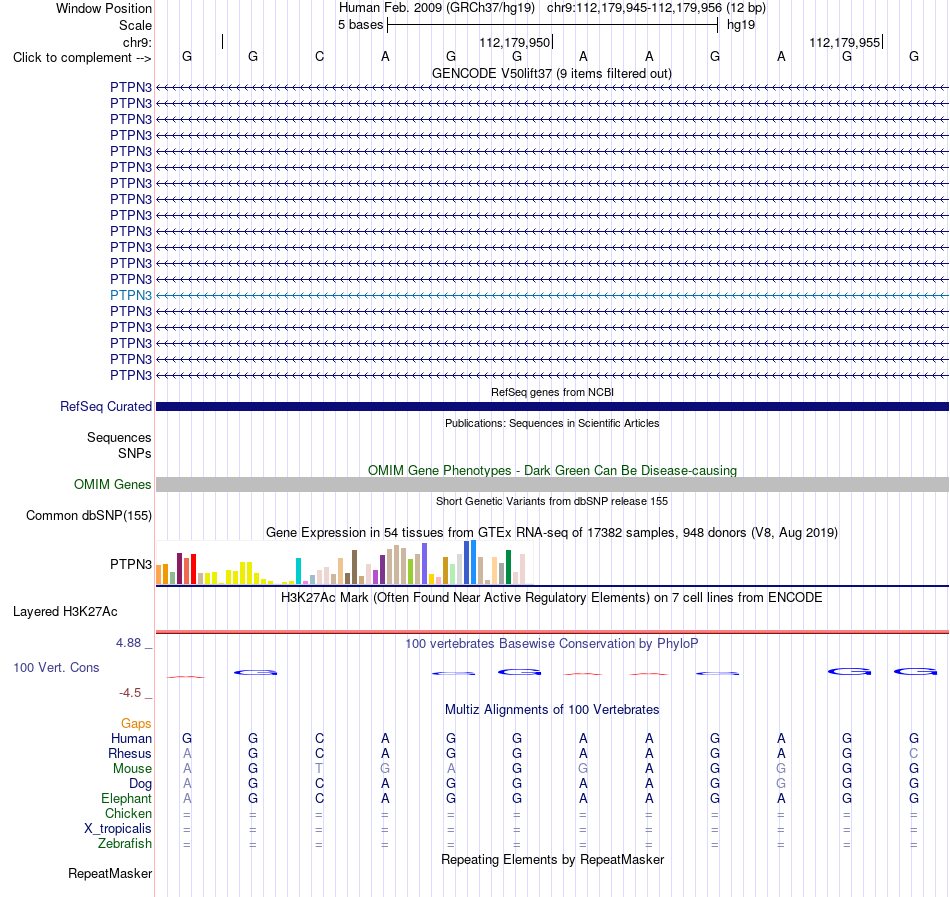The height and width of the screenshot is (897, 950).
Task: Click the SNPs label under Publications
Action: point(135,453)
